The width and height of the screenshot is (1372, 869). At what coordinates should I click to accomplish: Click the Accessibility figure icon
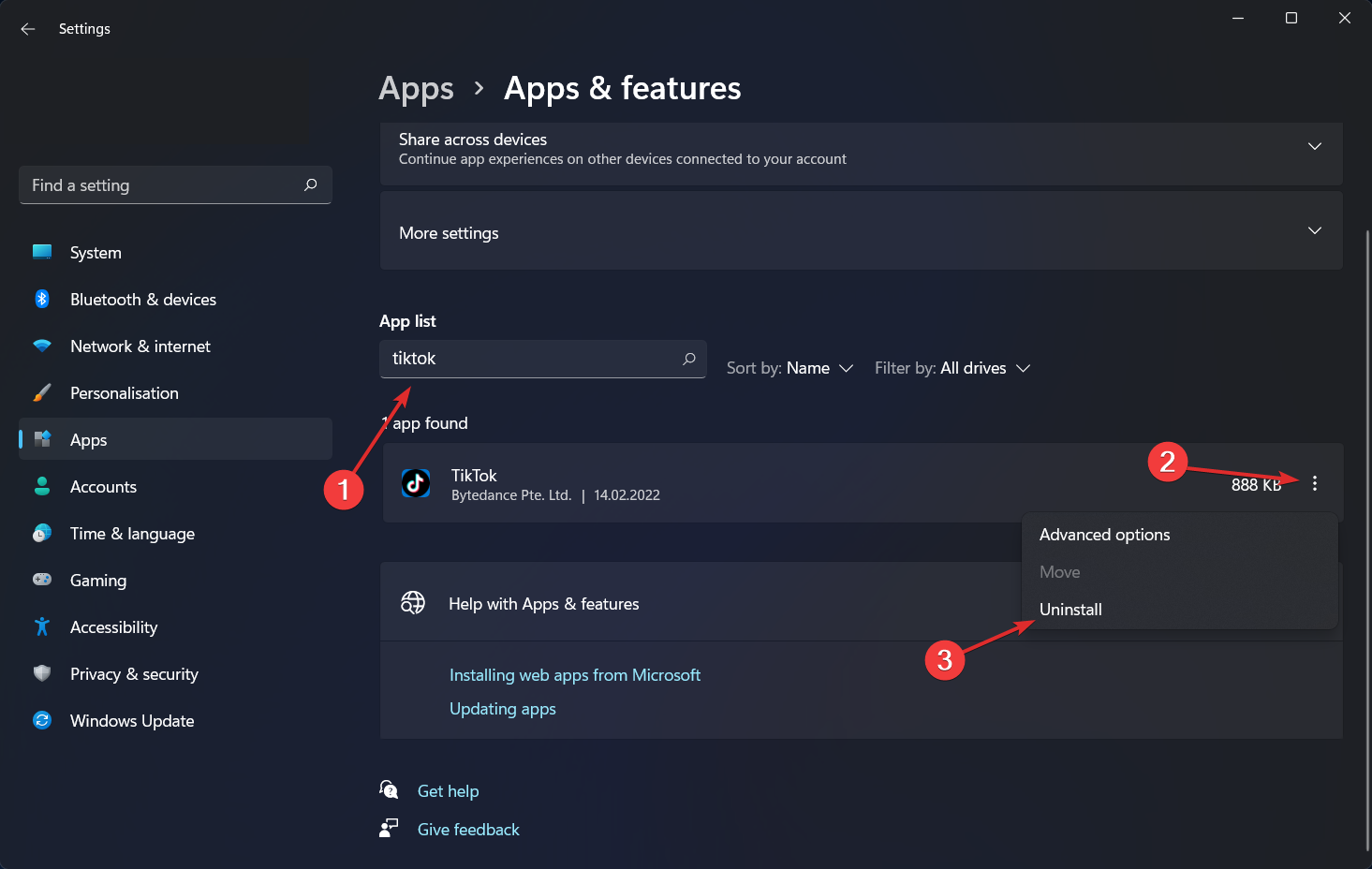coord(42,626)
